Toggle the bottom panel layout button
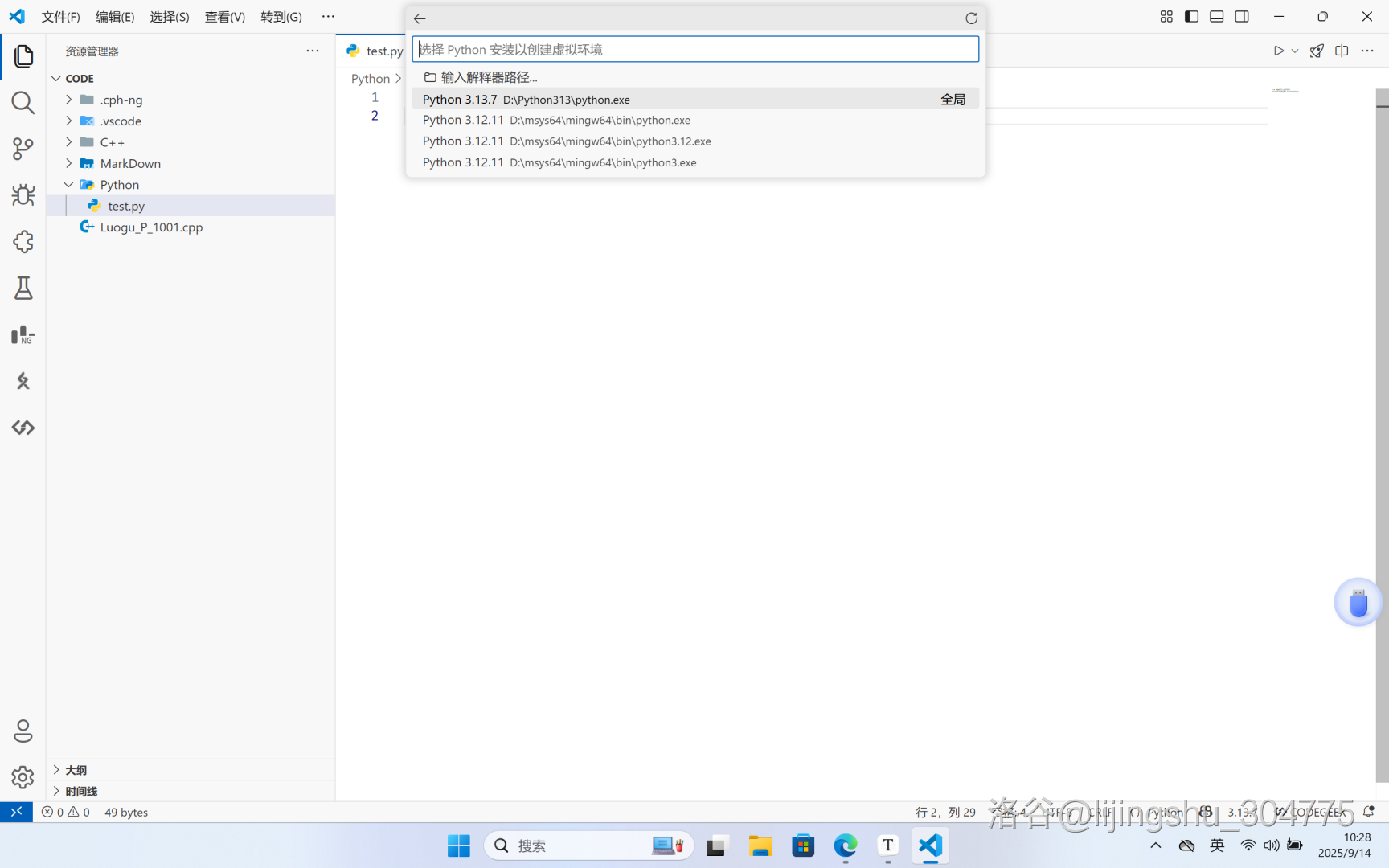The image size is (1389, 868). pyautogui.click(x=1216, y=17)
